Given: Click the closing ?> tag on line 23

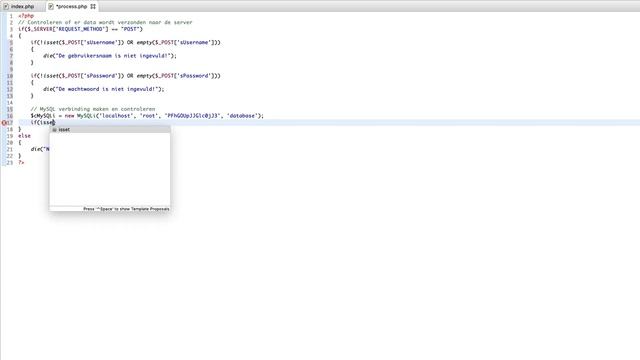Looking at the screenshot, I should 21,162.
